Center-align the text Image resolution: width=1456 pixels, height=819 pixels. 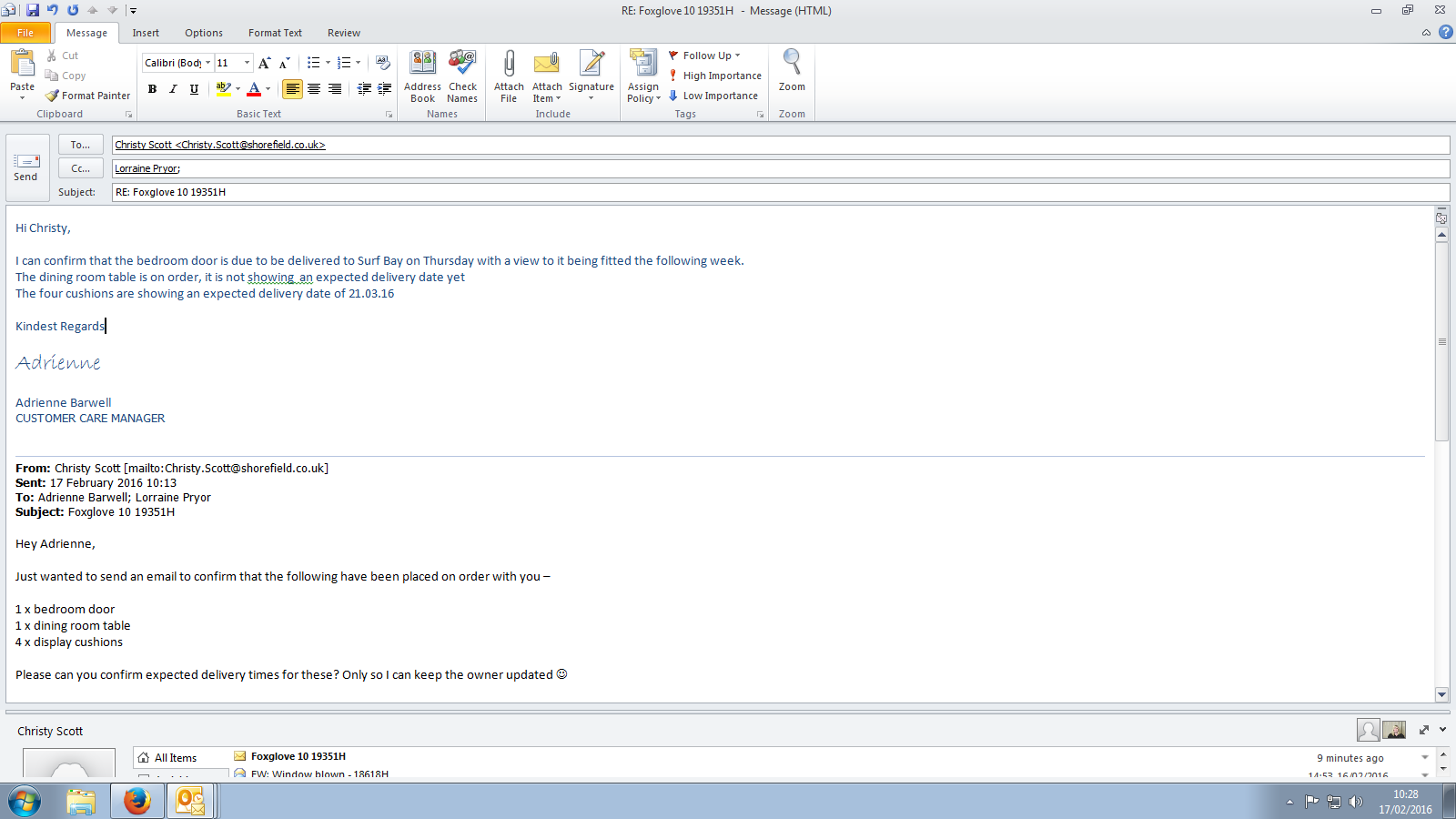[314, 89]
